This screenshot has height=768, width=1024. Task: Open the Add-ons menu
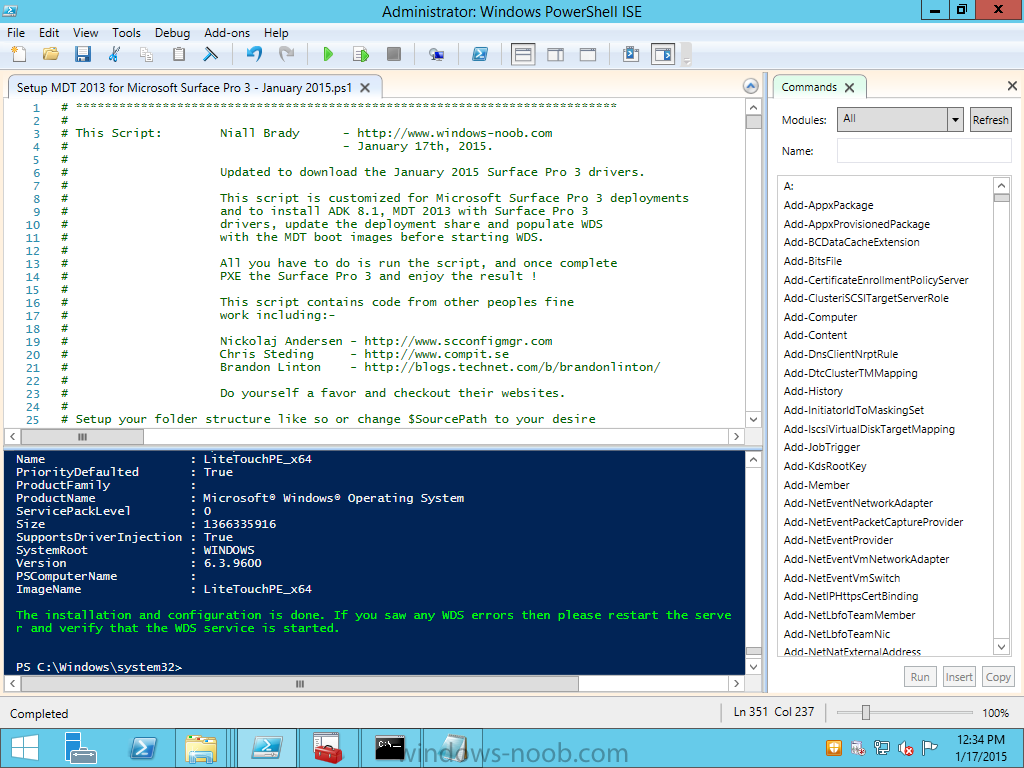pos(227,33)
